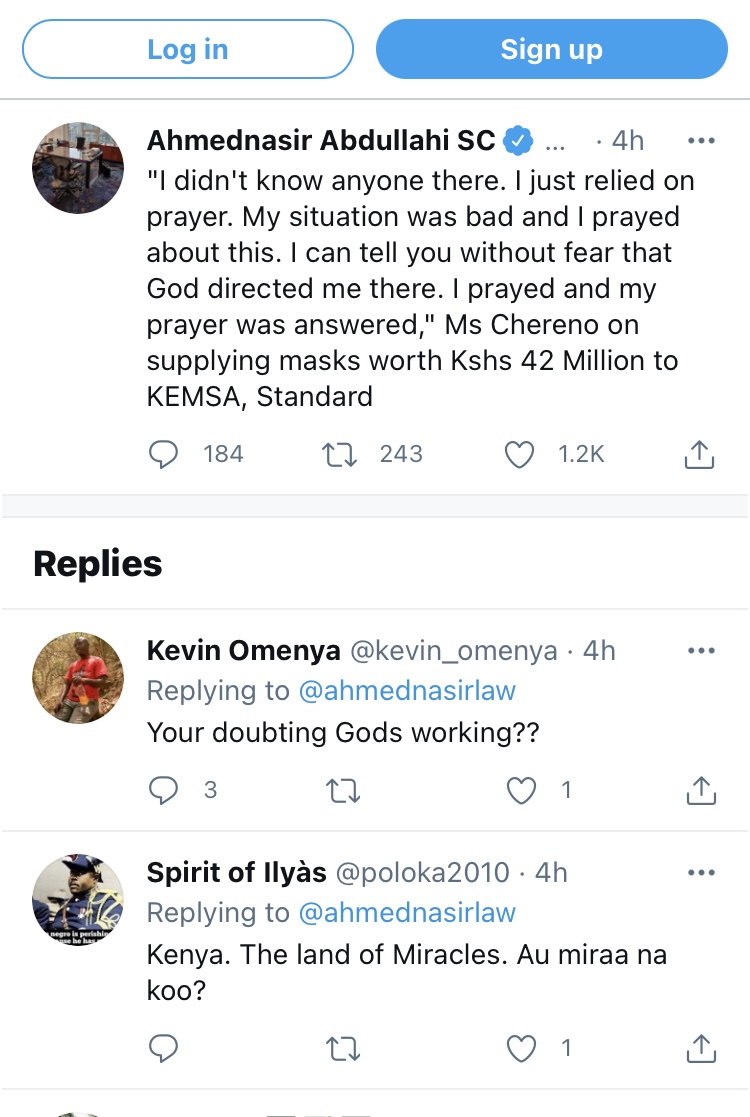This screenshot has width=750, height=1117.
Task: Share Ahmednasir's tweet with upload icon
Action: [x=699, y=454]
